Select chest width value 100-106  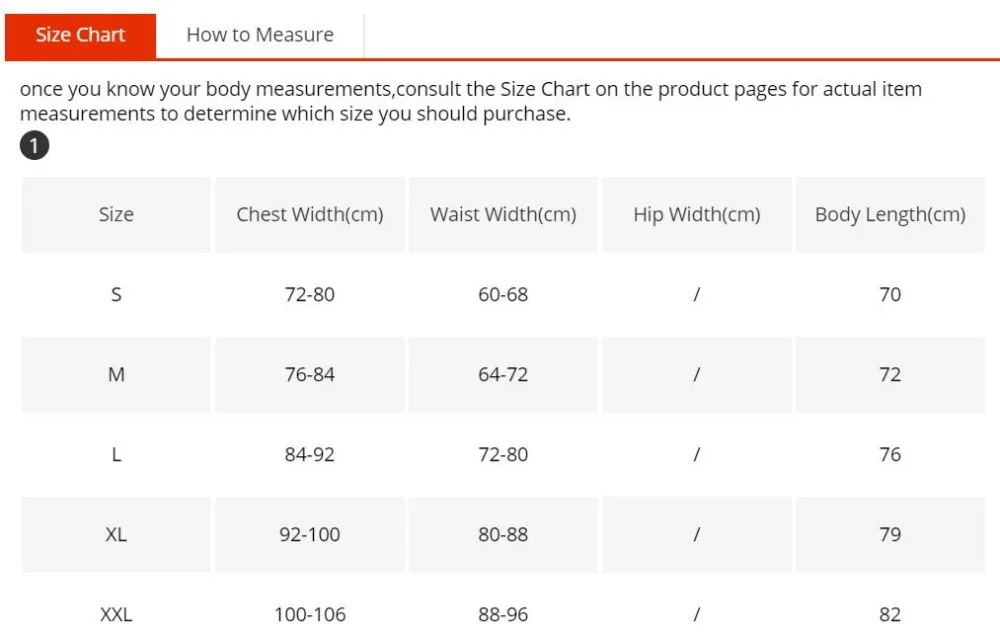(310, 615)
